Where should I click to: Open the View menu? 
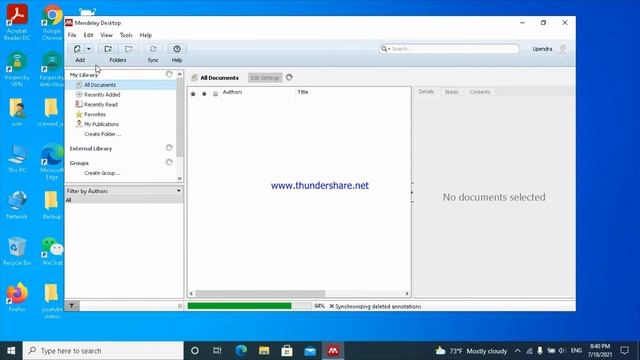106,35
